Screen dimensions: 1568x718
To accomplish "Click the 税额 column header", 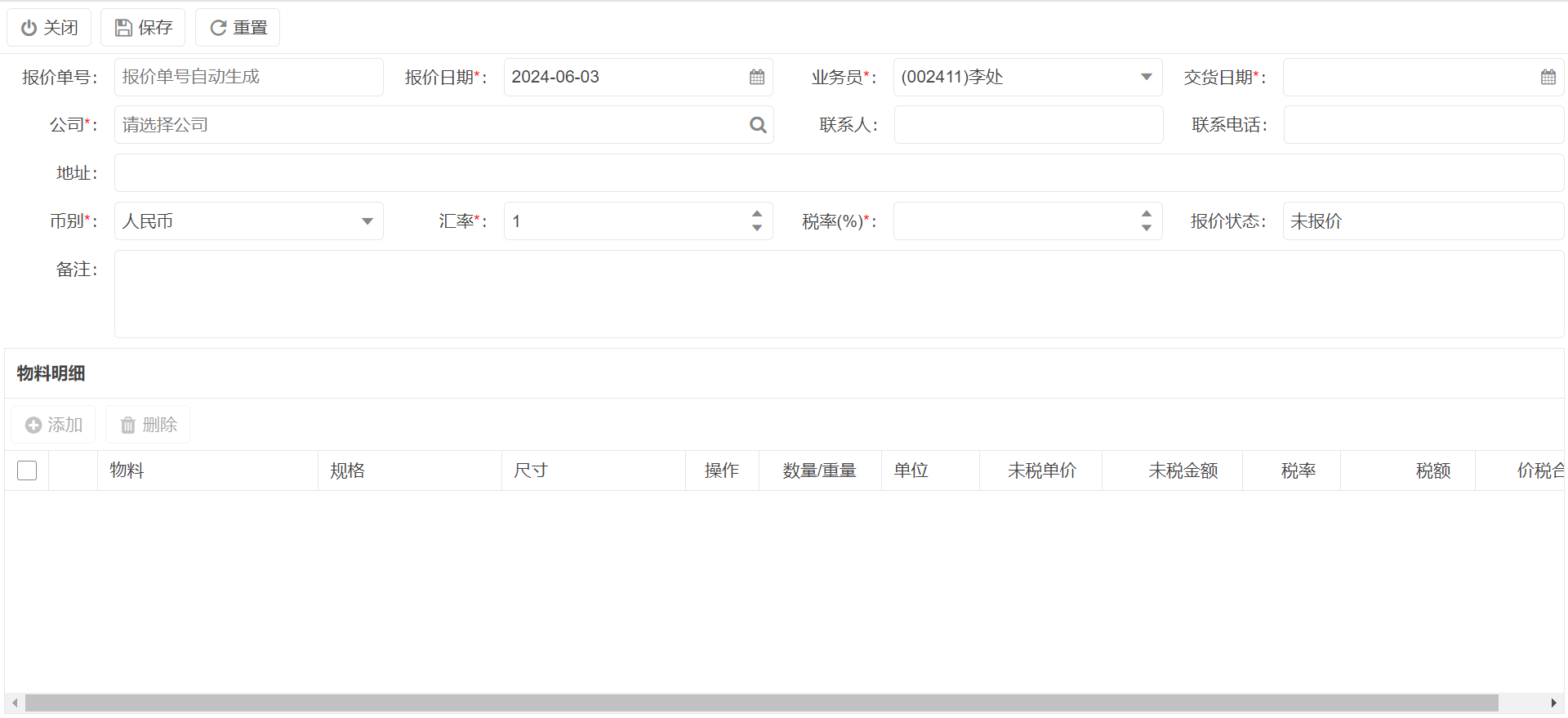I will 1408,470.
